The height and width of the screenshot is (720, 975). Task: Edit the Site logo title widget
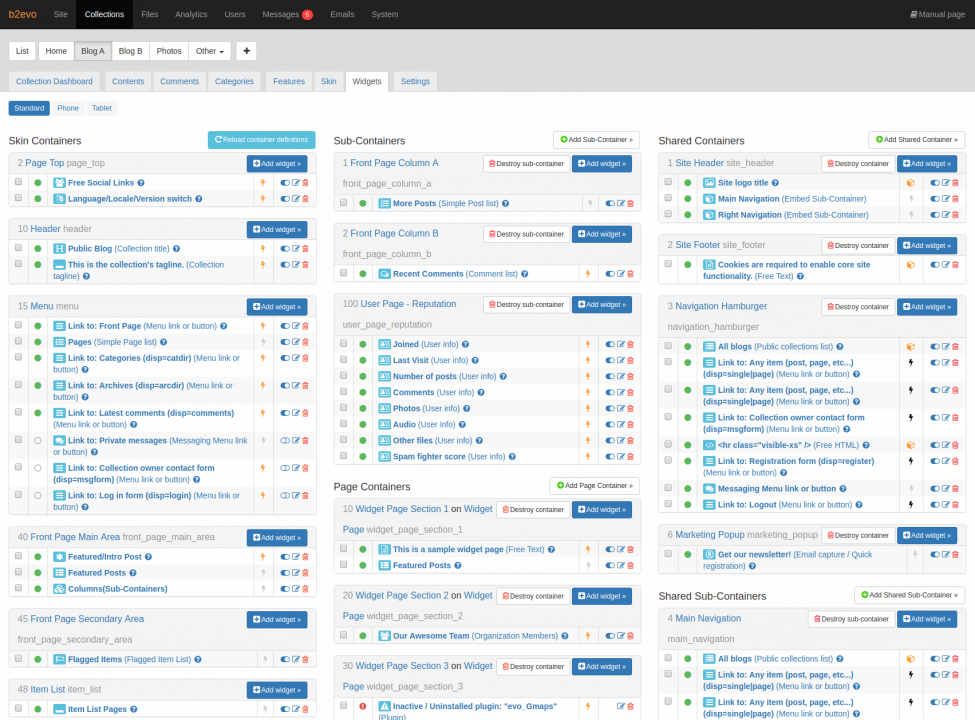(944, 181)
